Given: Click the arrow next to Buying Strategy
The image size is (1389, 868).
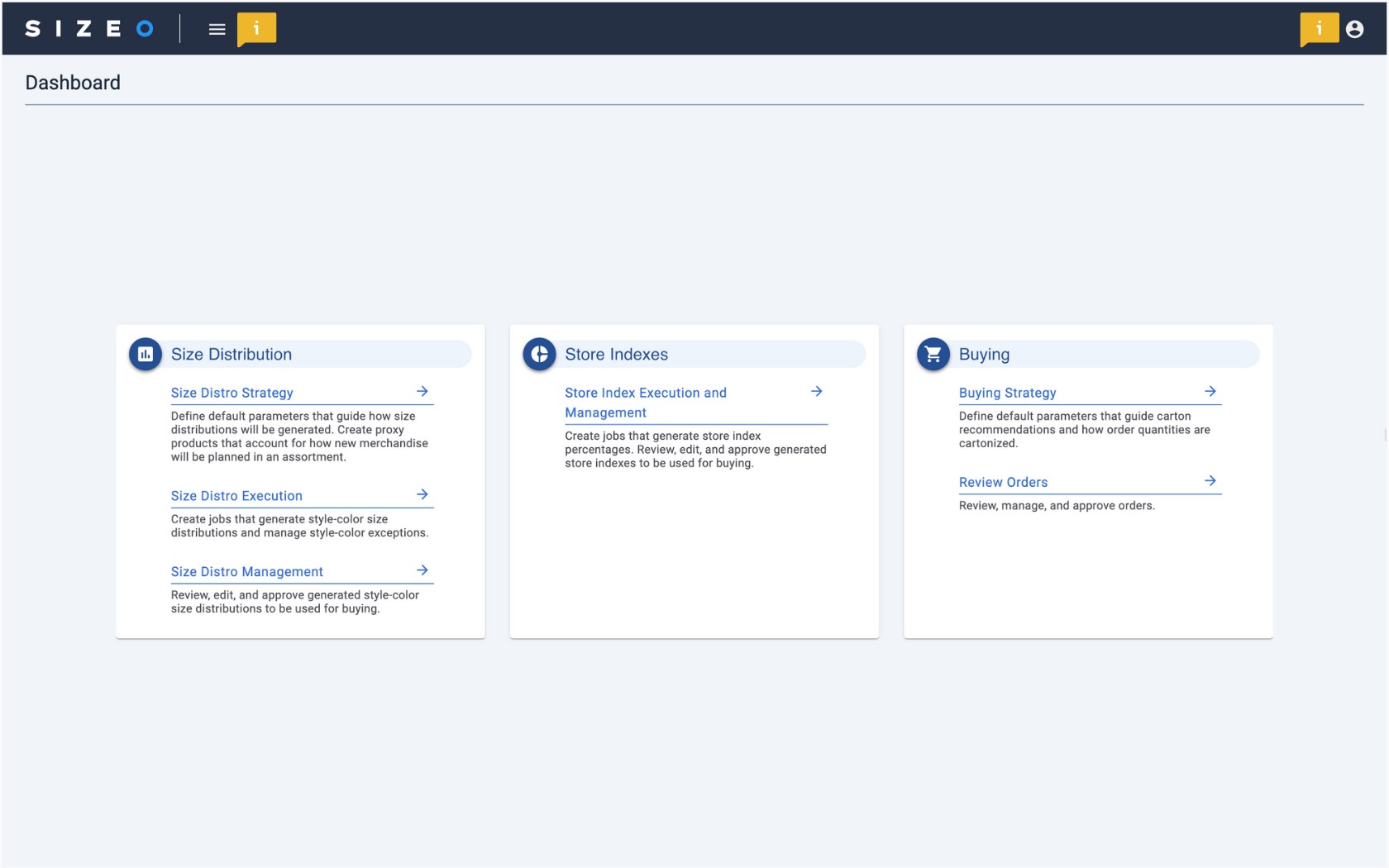Looking at the screenshot, I should 1210,391.
